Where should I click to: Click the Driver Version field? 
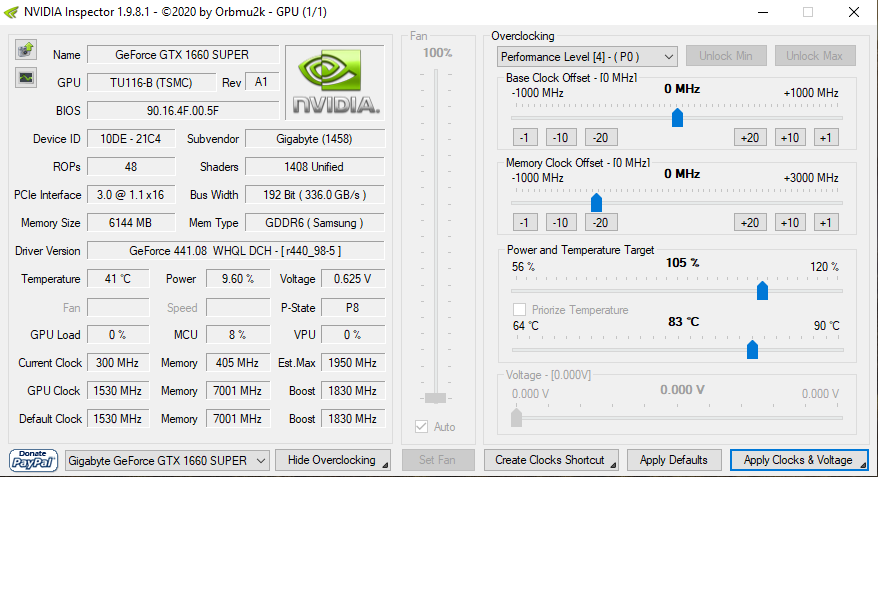[236, 250]
